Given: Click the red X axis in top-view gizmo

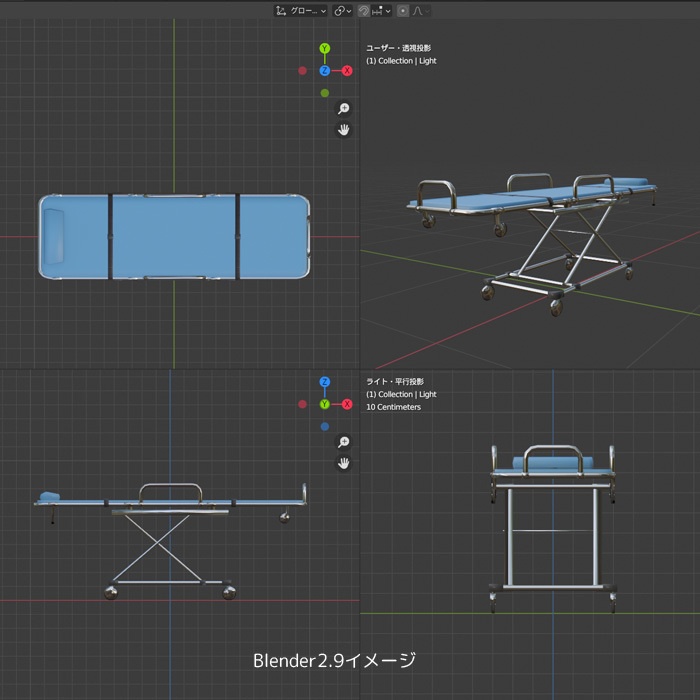Looking at the screenshot, I should click(x=347, y=71).
